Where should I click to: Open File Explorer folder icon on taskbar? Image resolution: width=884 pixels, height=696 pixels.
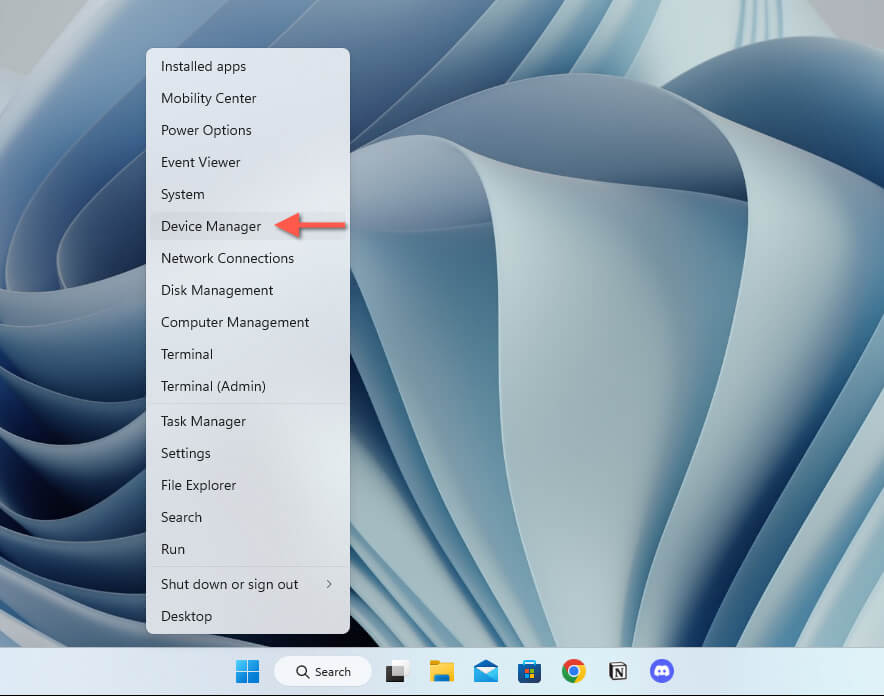pyautogui.click(x=441, y=671)
